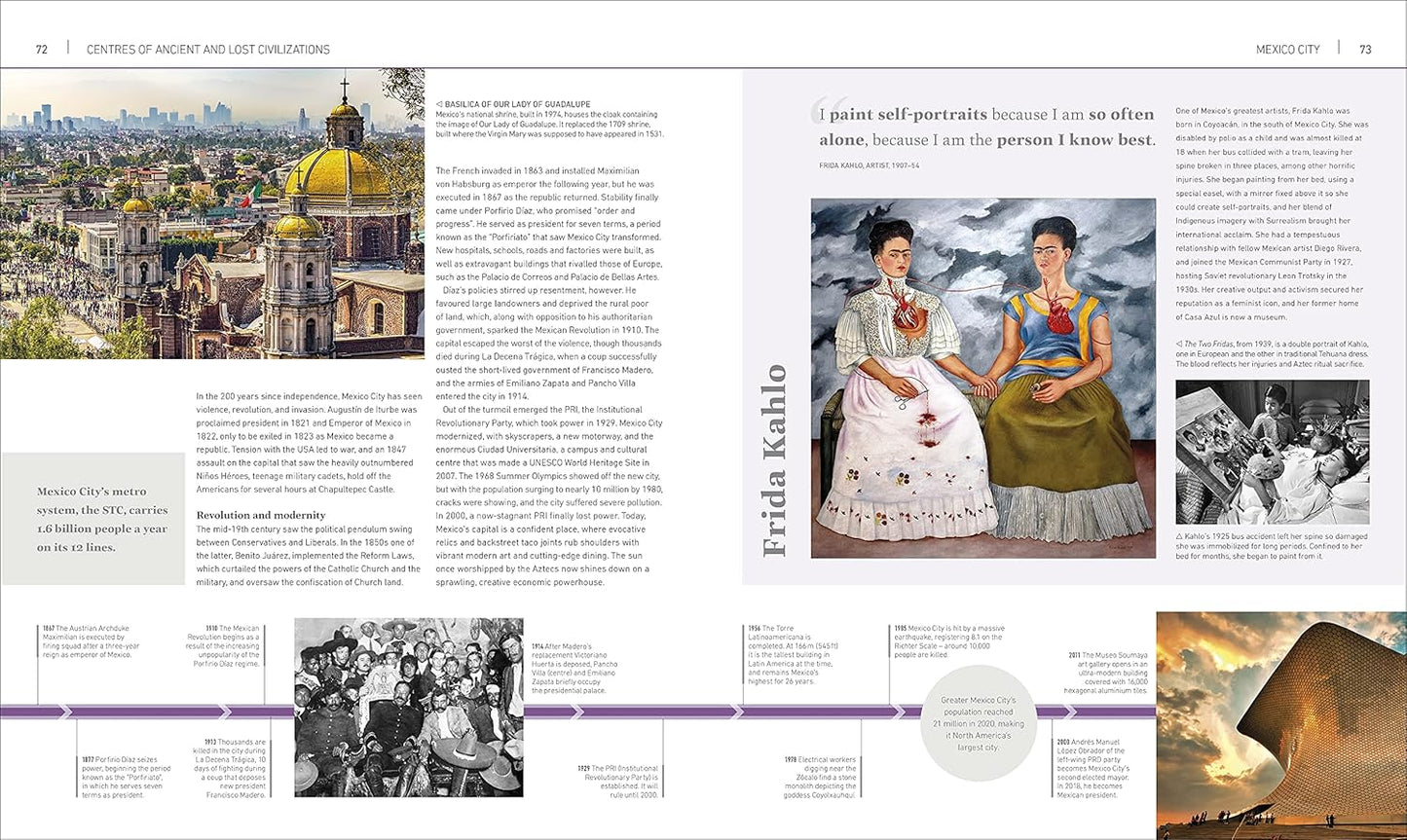
Task: Click the 1956 Torre Latinoamericana timeline entry
Action: (x=794, y=655)
